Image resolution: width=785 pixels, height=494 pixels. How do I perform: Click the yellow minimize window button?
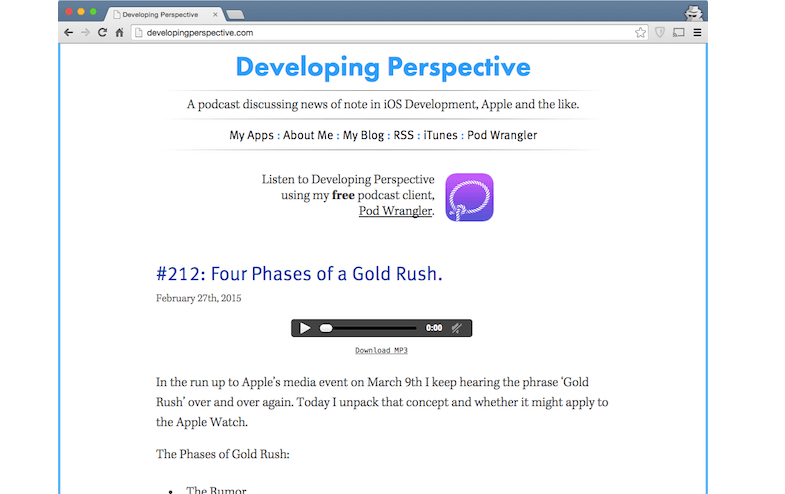[81, 12]
